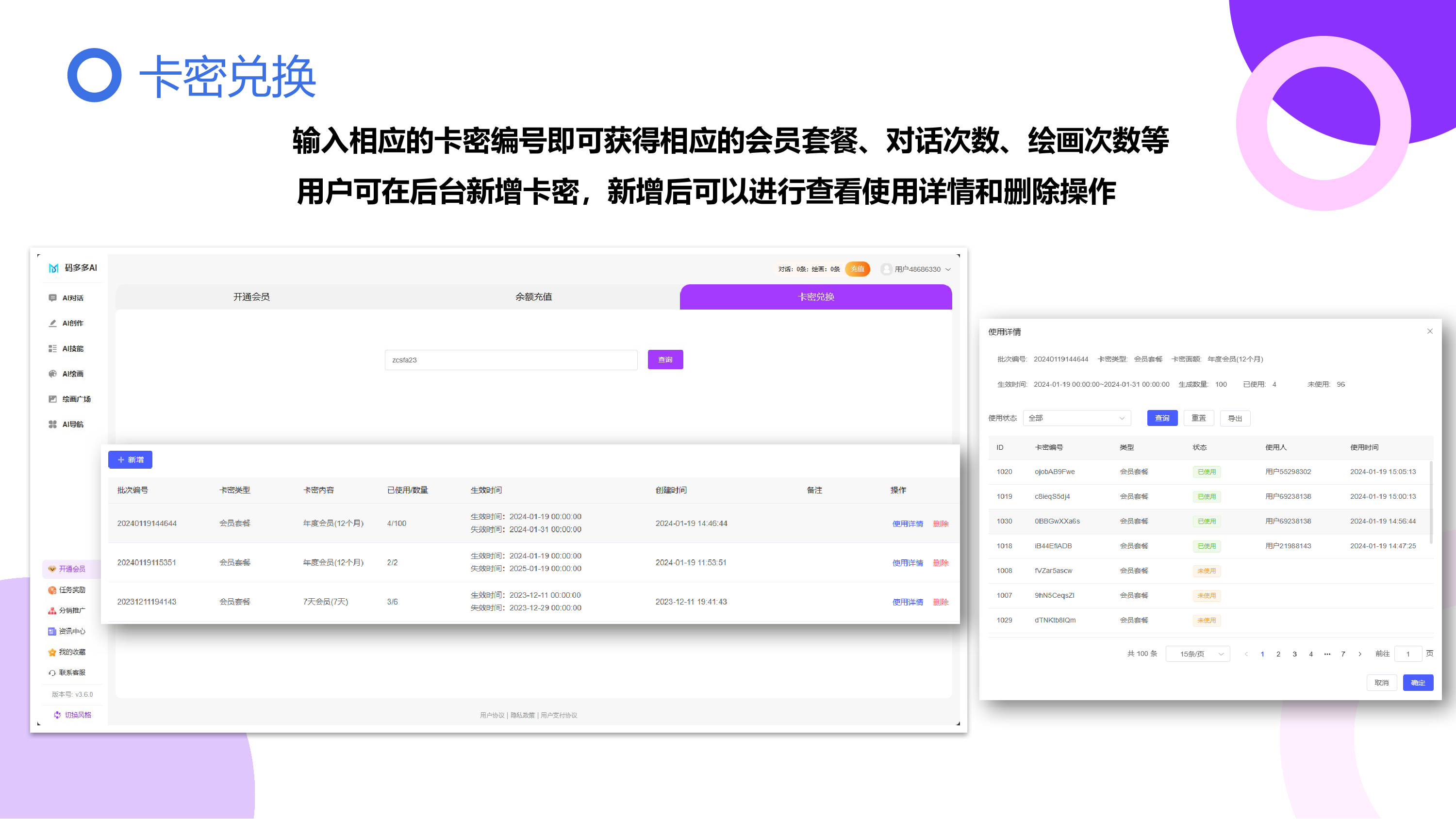Click the AI导航 grid icon
The height and width of the screenshot is (819, 1456).
[52, 425]
